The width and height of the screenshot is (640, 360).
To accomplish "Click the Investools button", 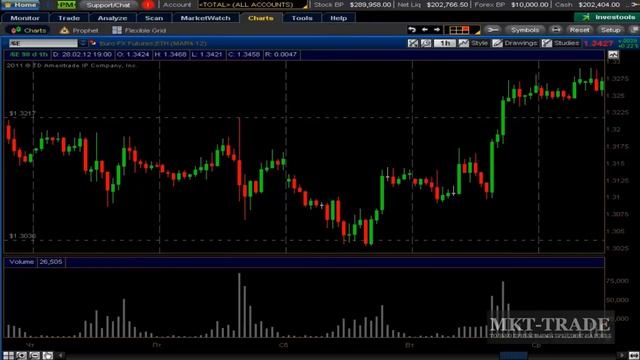I will click(x=607, y=17).
